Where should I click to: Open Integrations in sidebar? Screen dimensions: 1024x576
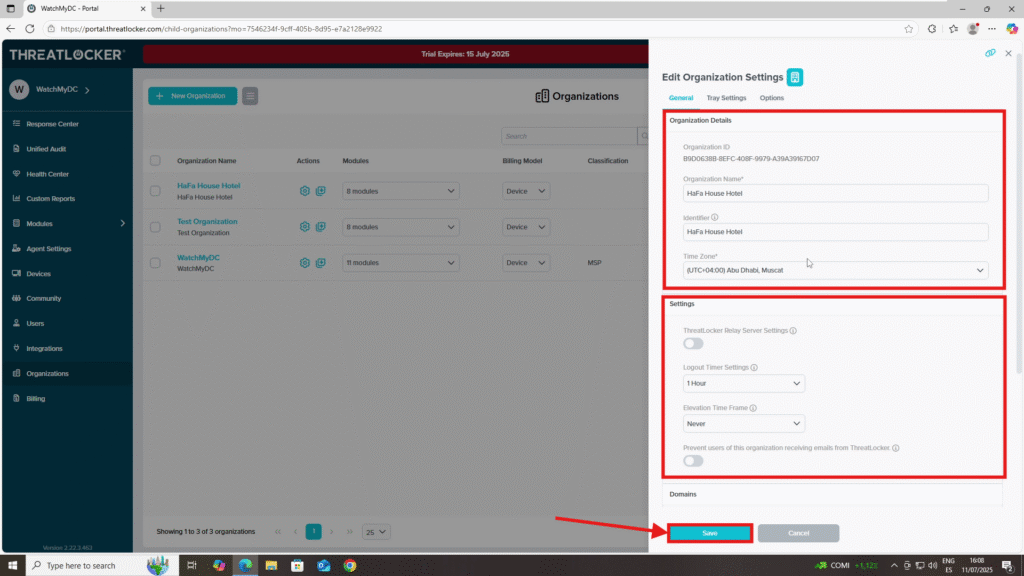pyautogui.click(x=44, y=349)
